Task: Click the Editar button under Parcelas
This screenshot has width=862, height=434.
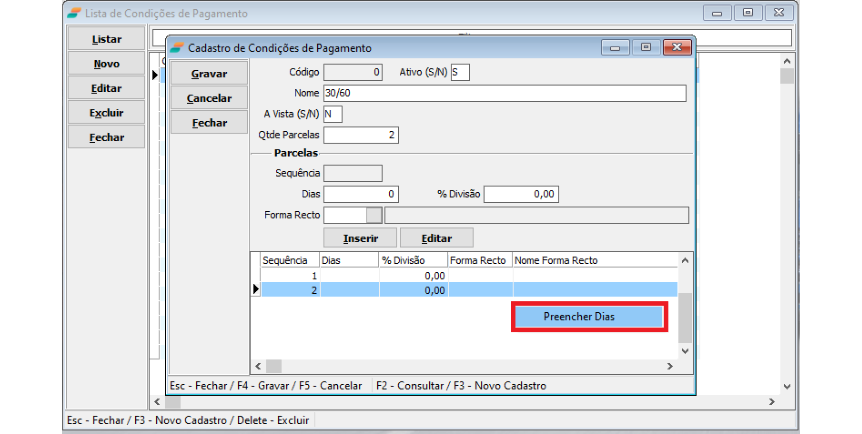Action: click(436, 238)
